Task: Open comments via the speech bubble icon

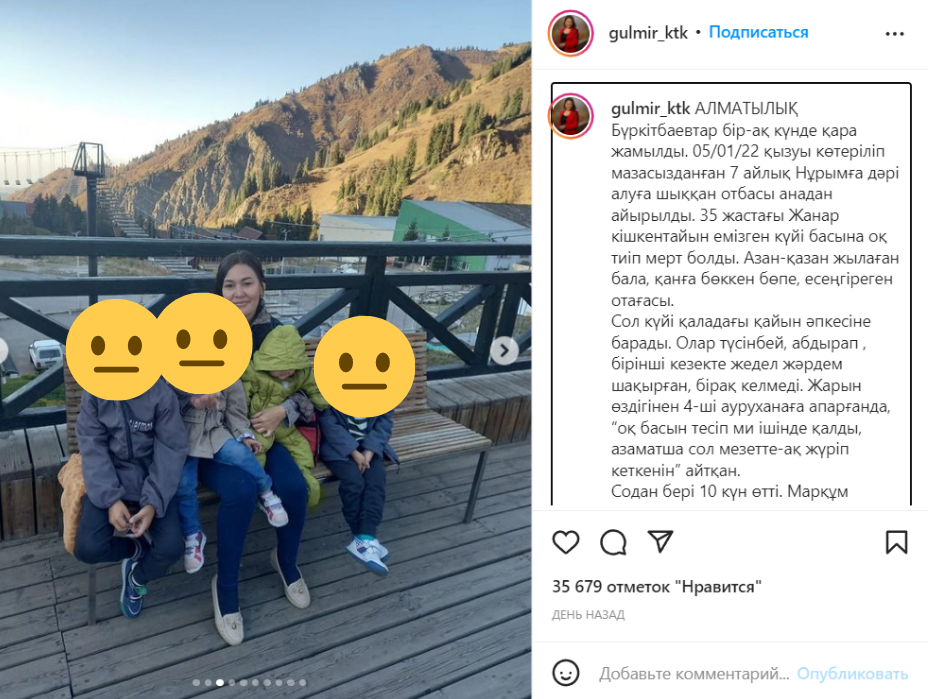Action: point(613,542)
